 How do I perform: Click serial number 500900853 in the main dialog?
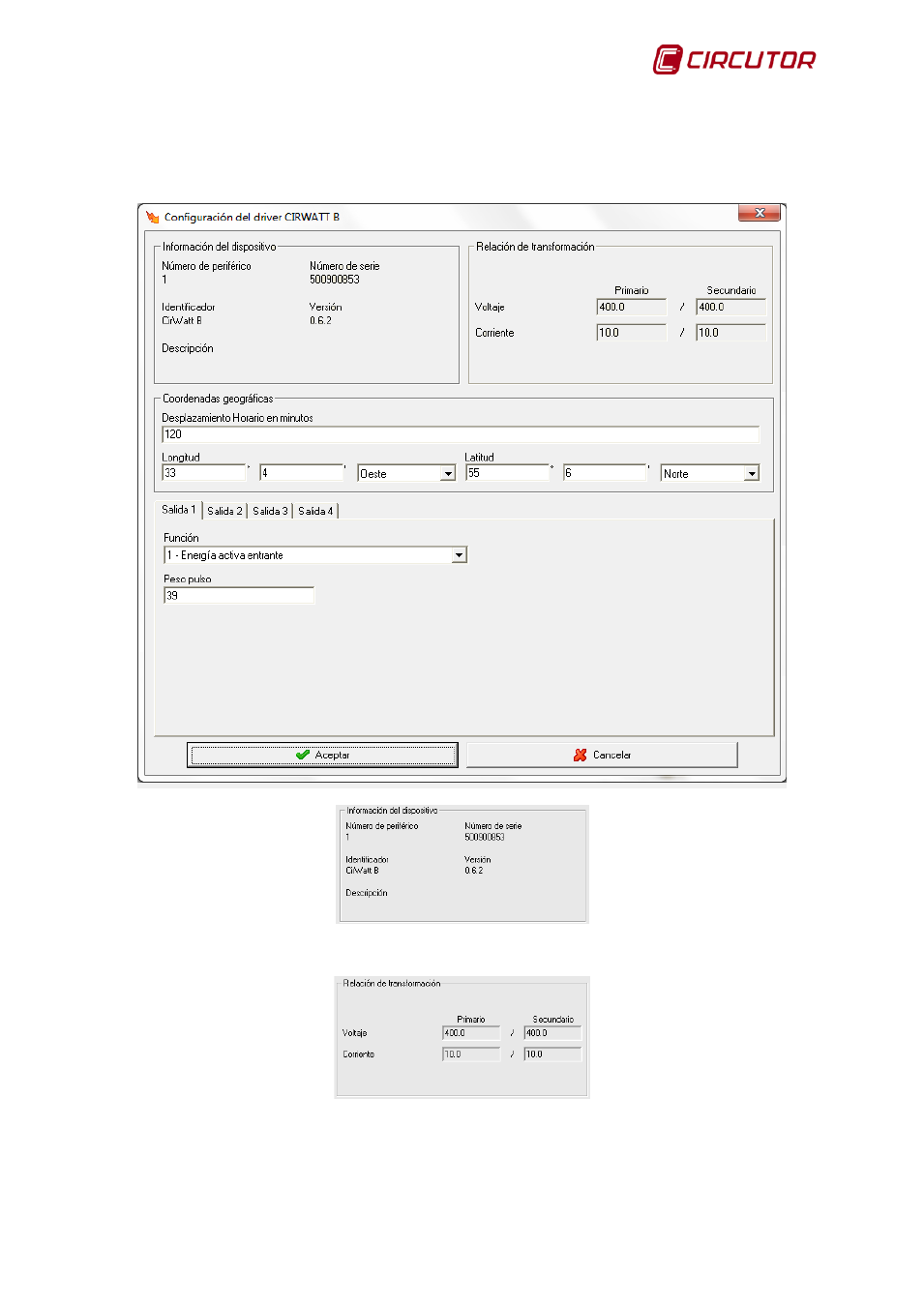pos(335,280)
